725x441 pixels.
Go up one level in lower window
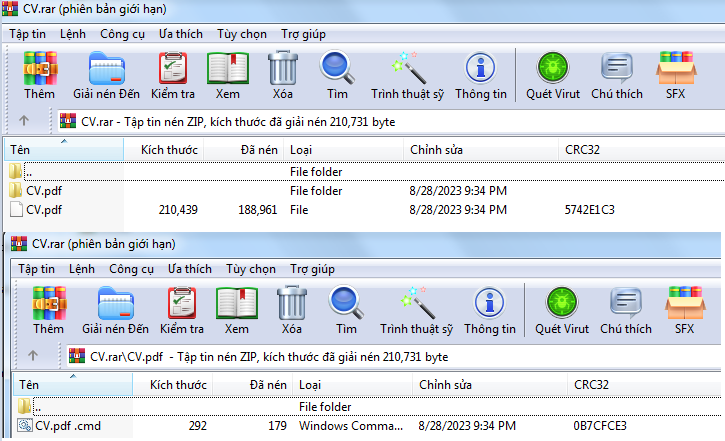[33, 355]
